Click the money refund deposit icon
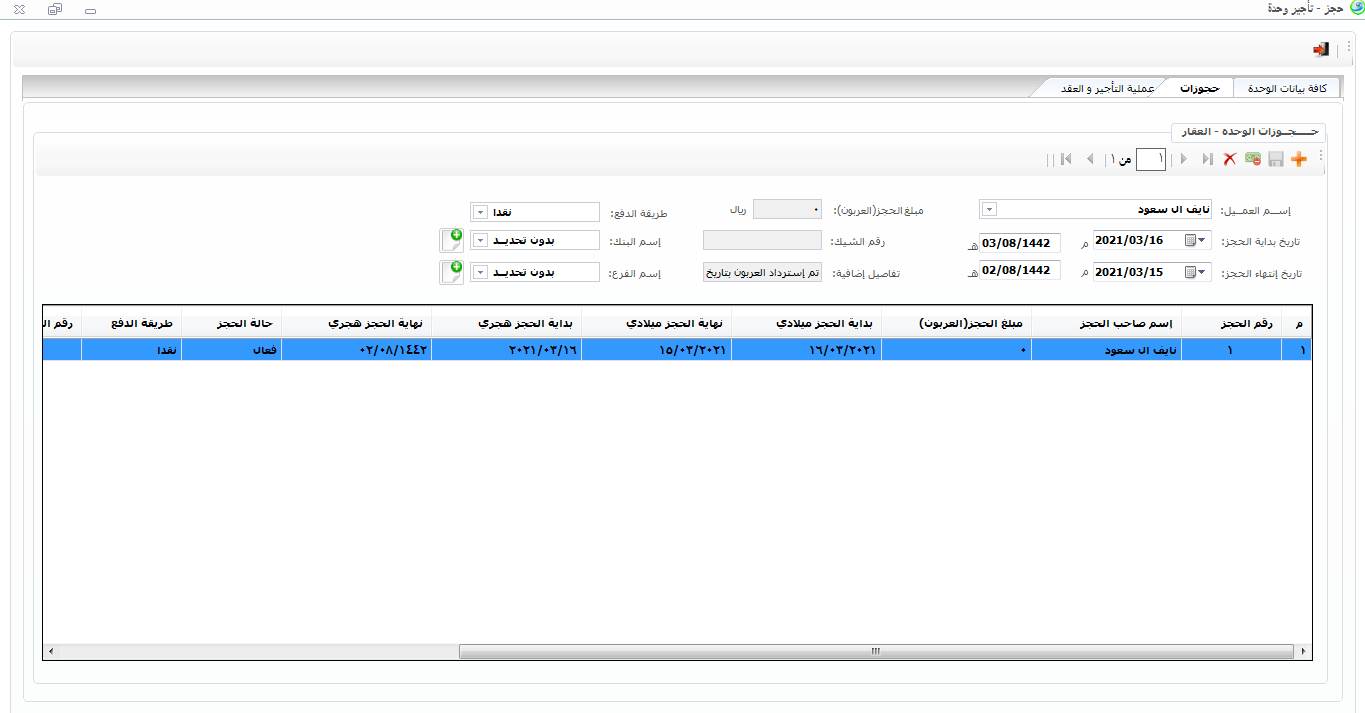 click(1253, 159)
